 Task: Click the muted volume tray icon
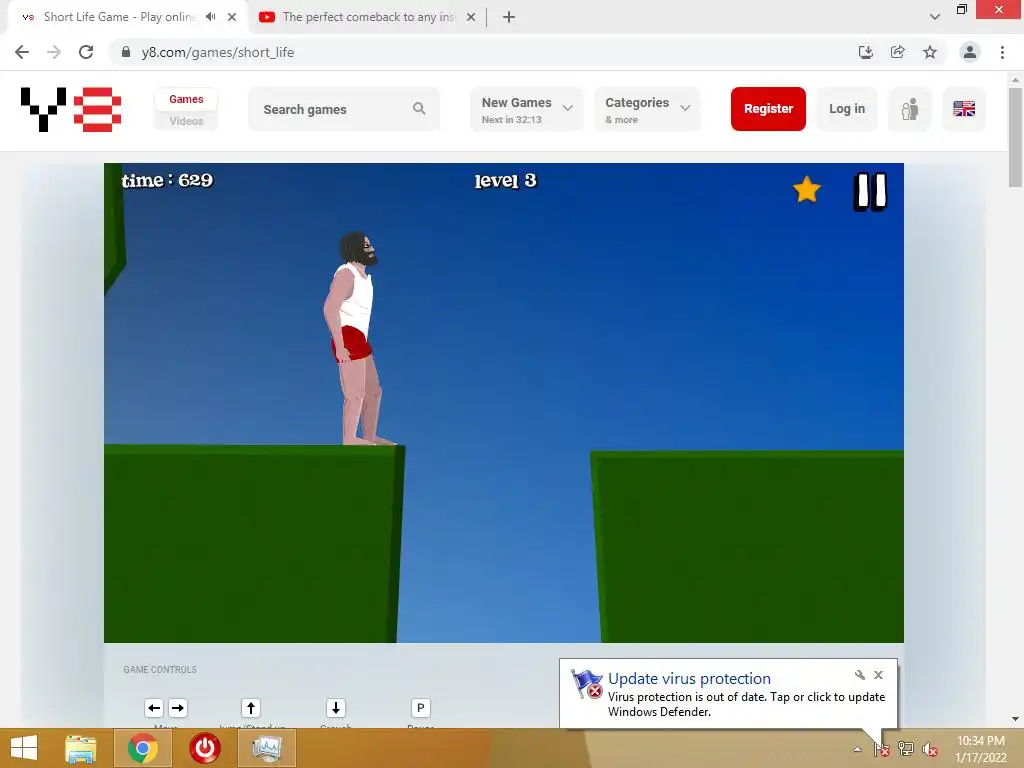930,749
